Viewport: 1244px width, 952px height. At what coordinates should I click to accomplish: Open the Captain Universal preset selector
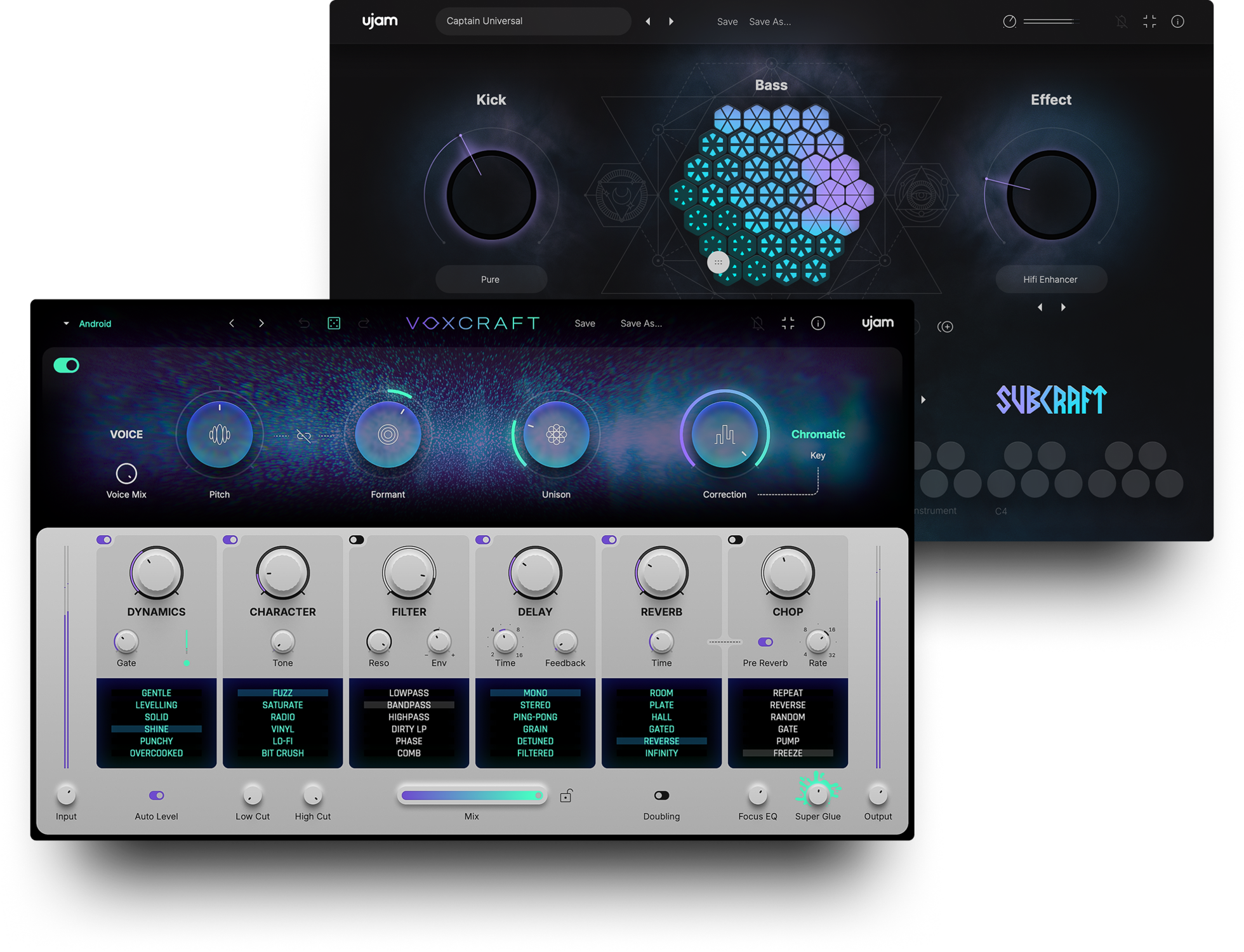(533, 21)
